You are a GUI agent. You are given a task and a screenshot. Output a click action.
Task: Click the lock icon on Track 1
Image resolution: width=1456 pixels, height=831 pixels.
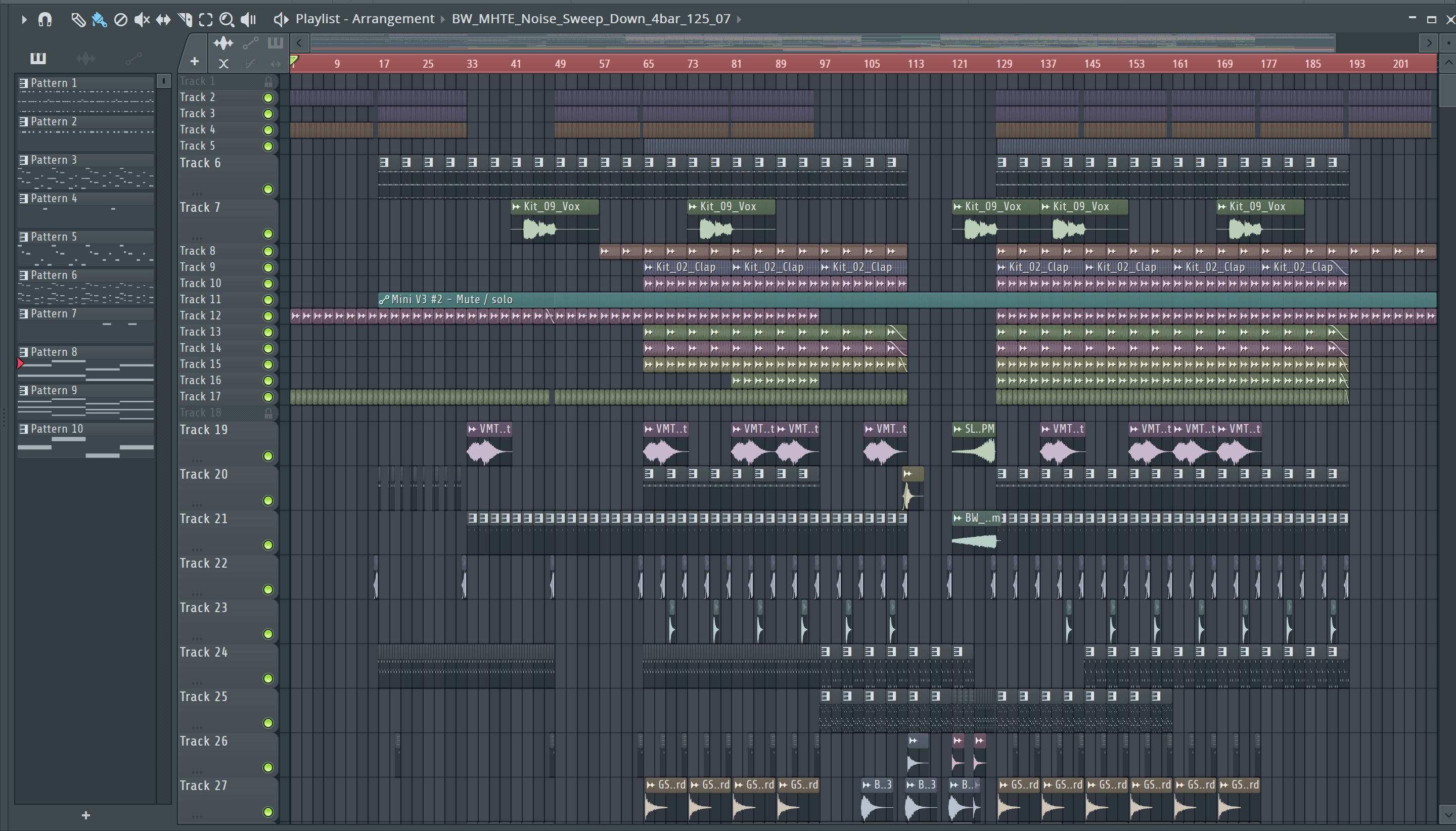click(268, 81)
